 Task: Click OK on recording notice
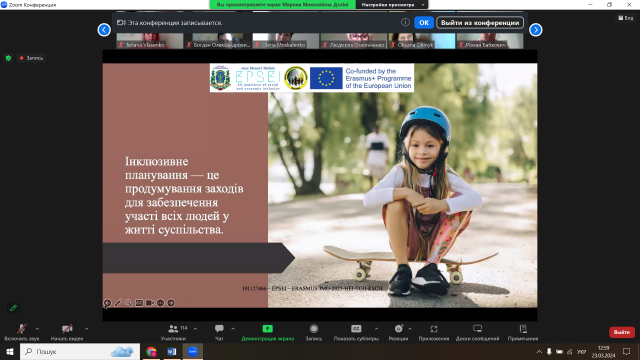tap(424, 22)
